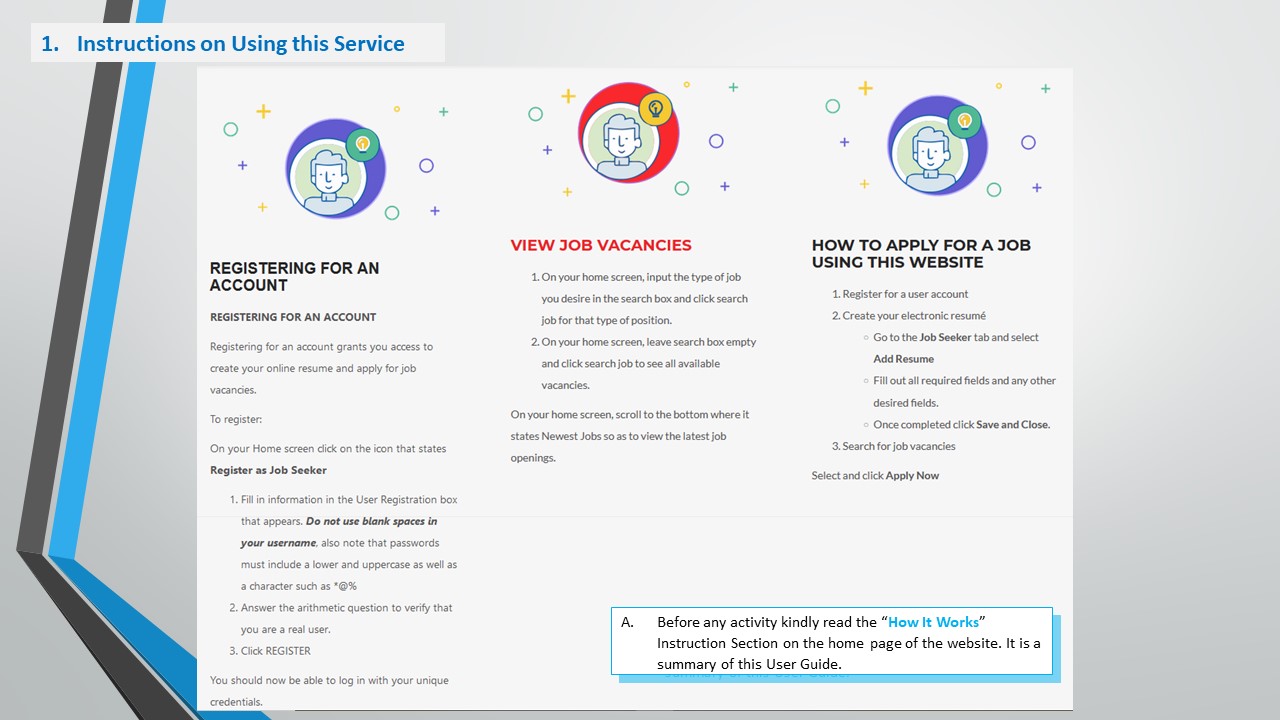Click the green lightbulb badge on the left avatar
The width and height of the screenshot is (1280, 720).
pyautogui.click(x=362, y=145)
